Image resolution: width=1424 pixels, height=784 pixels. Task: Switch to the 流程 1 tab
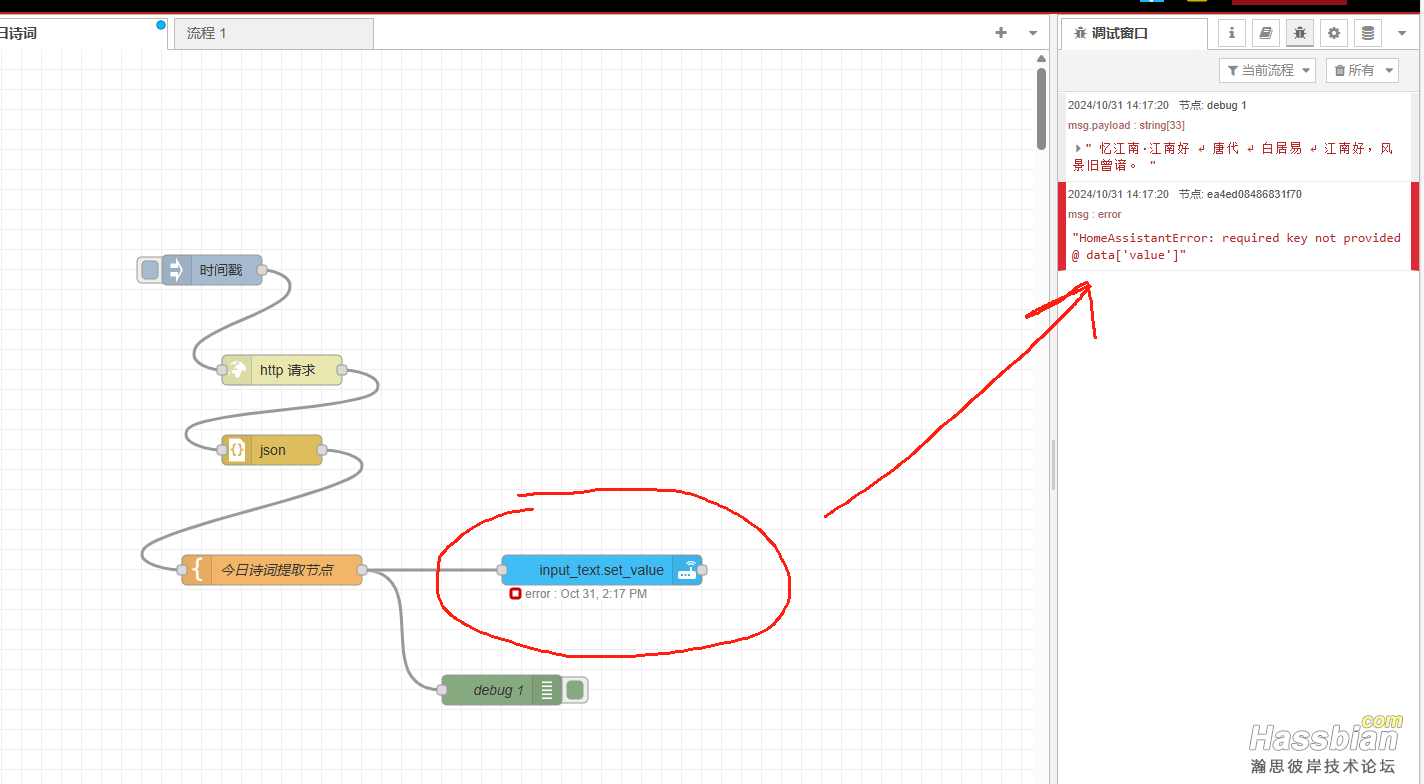(274, 33)
